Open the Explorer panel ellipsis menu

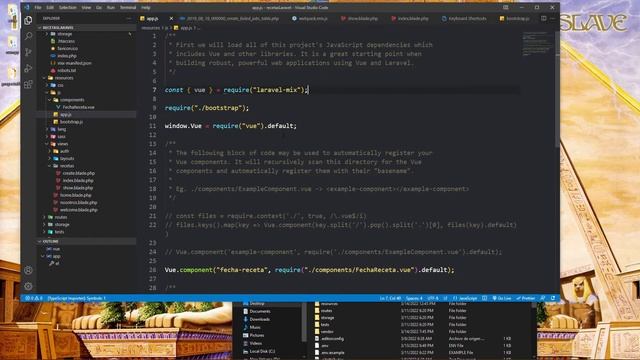[x=129, y=18]
